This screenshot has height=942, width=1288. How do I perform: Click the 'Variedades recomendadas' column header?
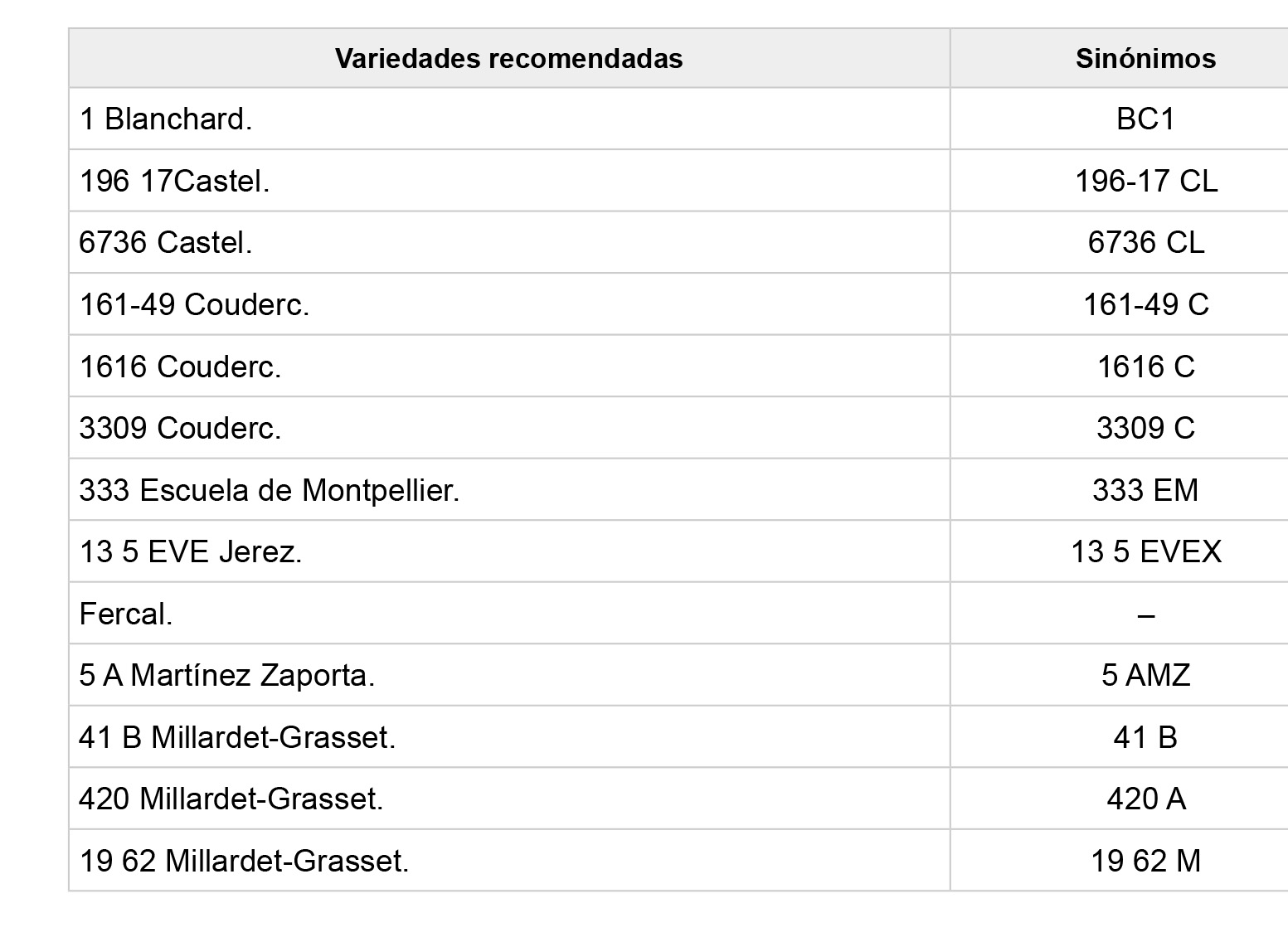click(508, 59)
